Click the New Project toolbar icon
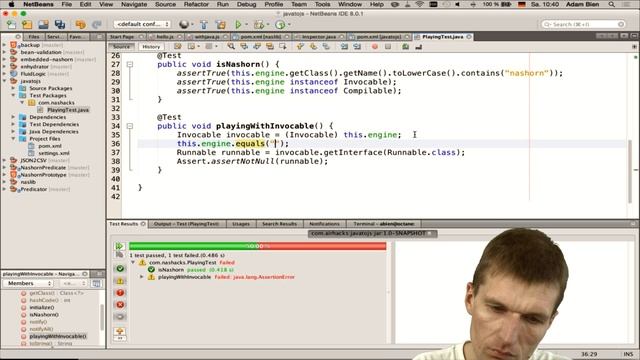The width and height of the screenshot is (640, 360). 27,24
